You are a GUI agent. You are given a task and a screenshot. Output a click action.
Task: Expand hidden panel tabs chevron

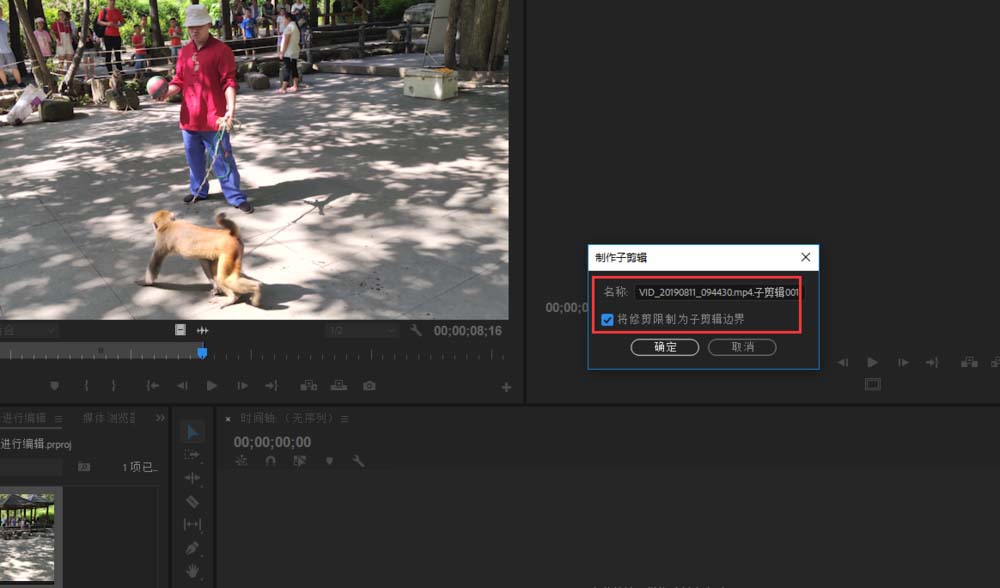click(160, 418)
